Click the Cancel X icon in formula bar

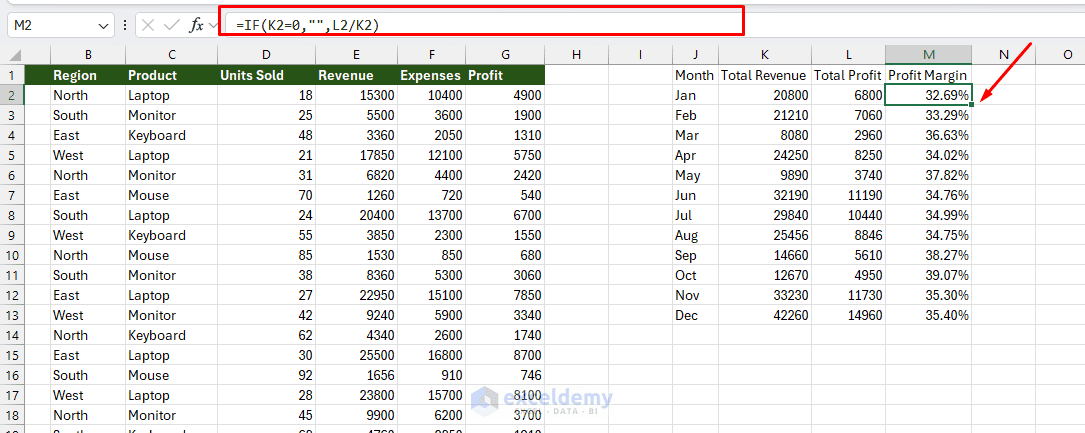(x=147, y=26)
